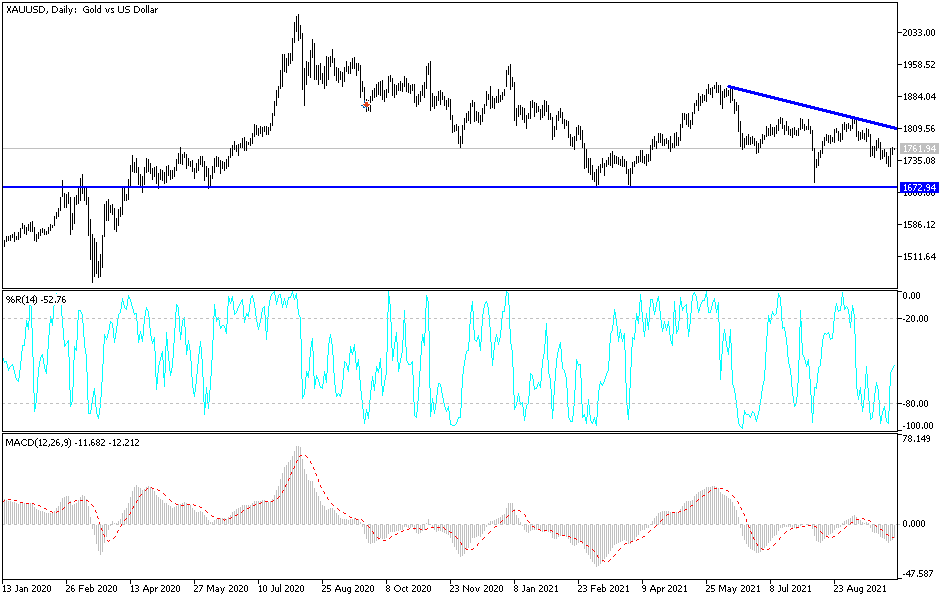Click the 9 Apr 2021 date label
Screen dimensions: 950x600
pyautogui.click(x=665, y=589)
